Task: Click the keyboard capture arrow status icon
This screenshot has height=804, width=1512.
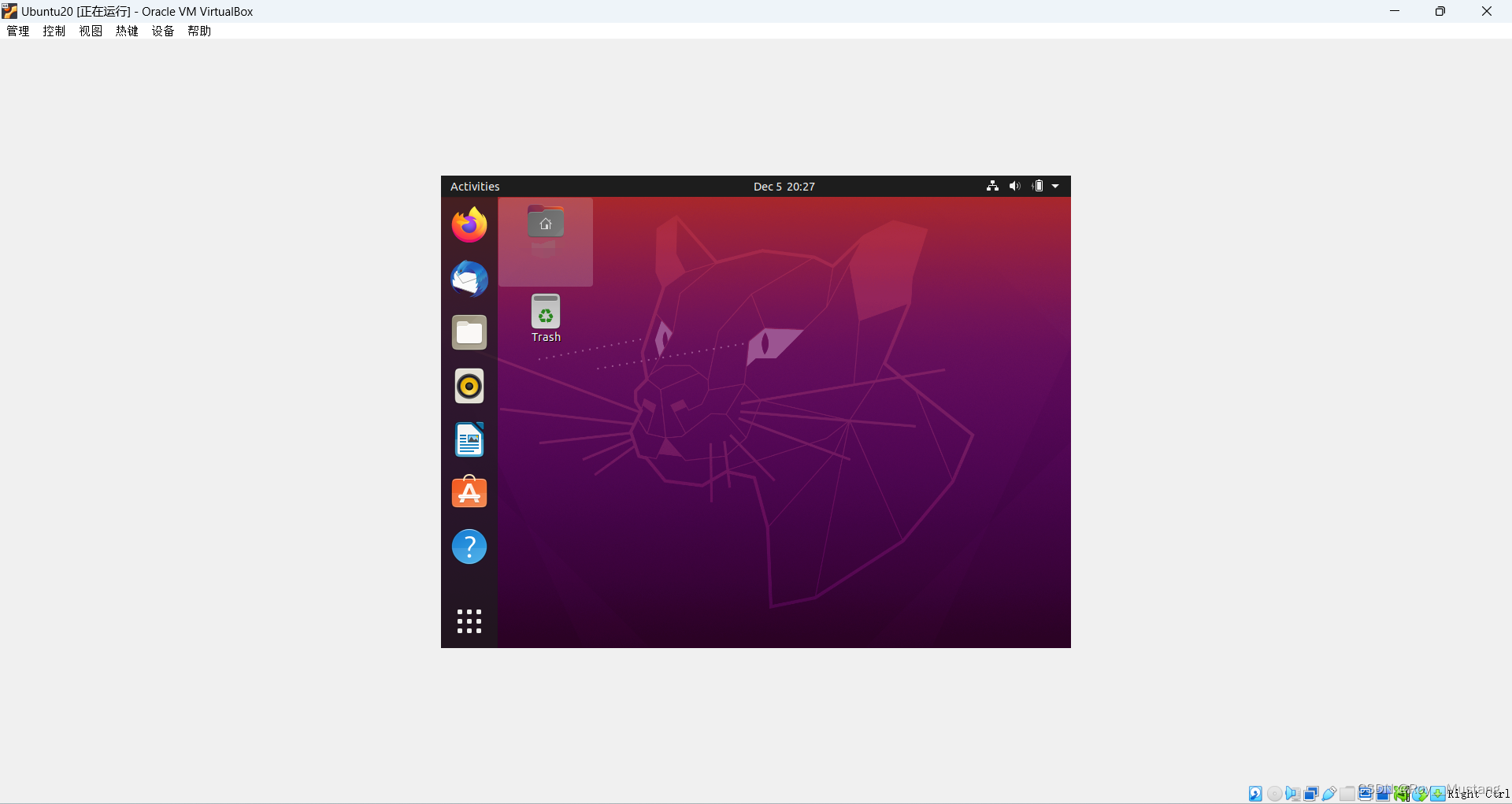Action: click(1438, 794)
